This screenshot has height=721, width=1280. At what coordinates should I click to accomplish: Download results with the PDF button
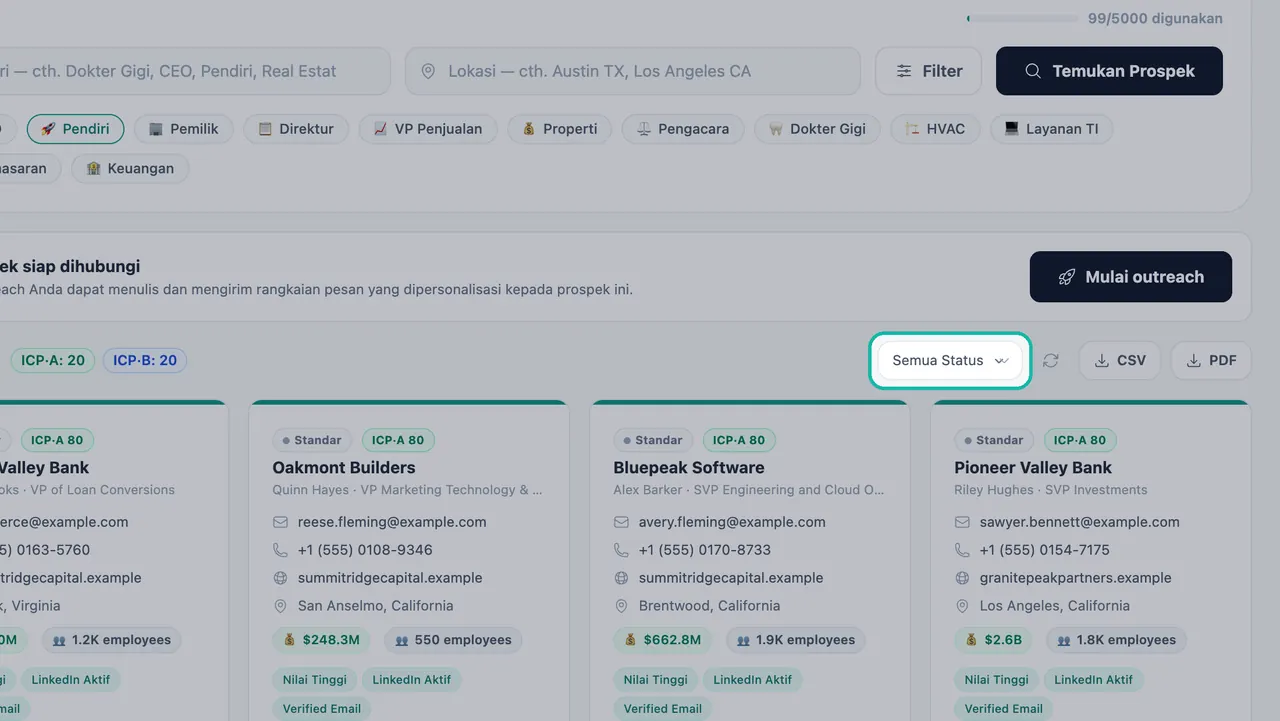pyautogui.click(x=1211, y=361)
